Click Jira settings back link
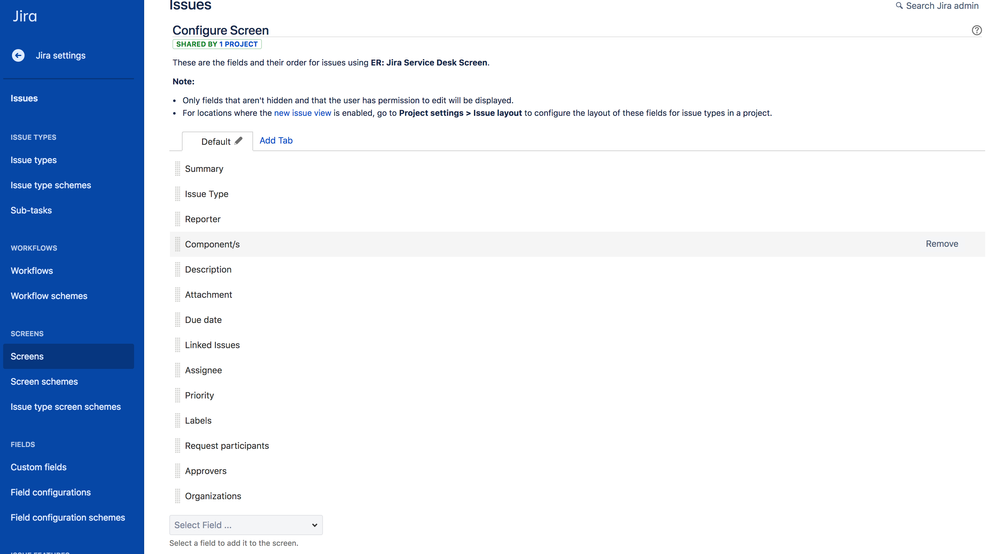 coord(61,55)
